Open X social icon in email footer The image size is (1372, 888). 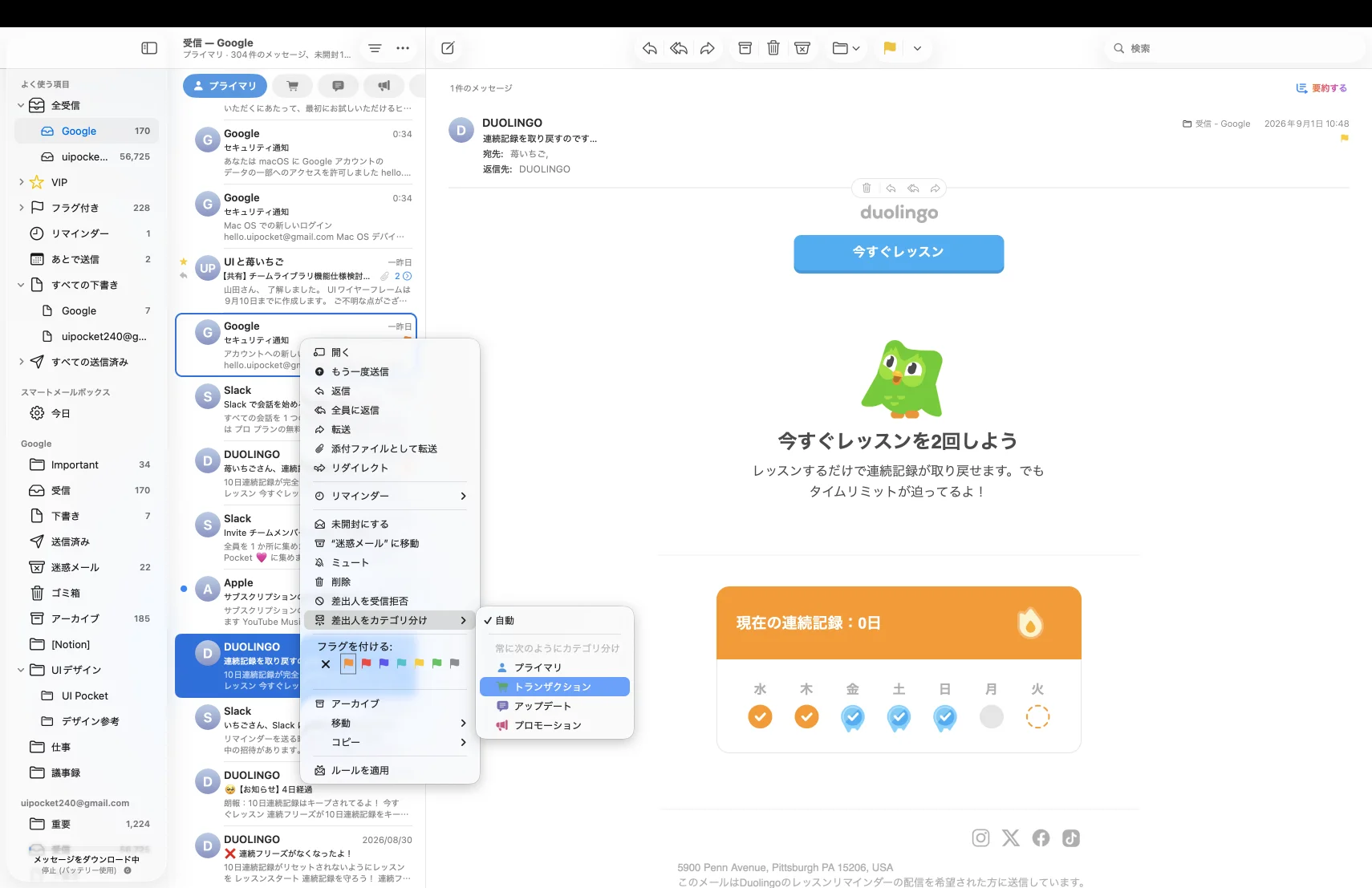click(1011, 838)
